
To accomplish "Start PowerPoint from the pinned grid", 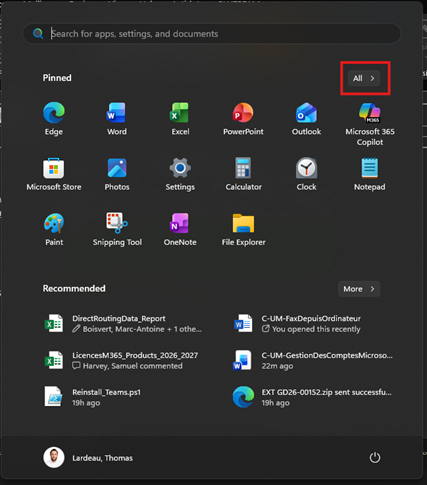I will [243, 119].
